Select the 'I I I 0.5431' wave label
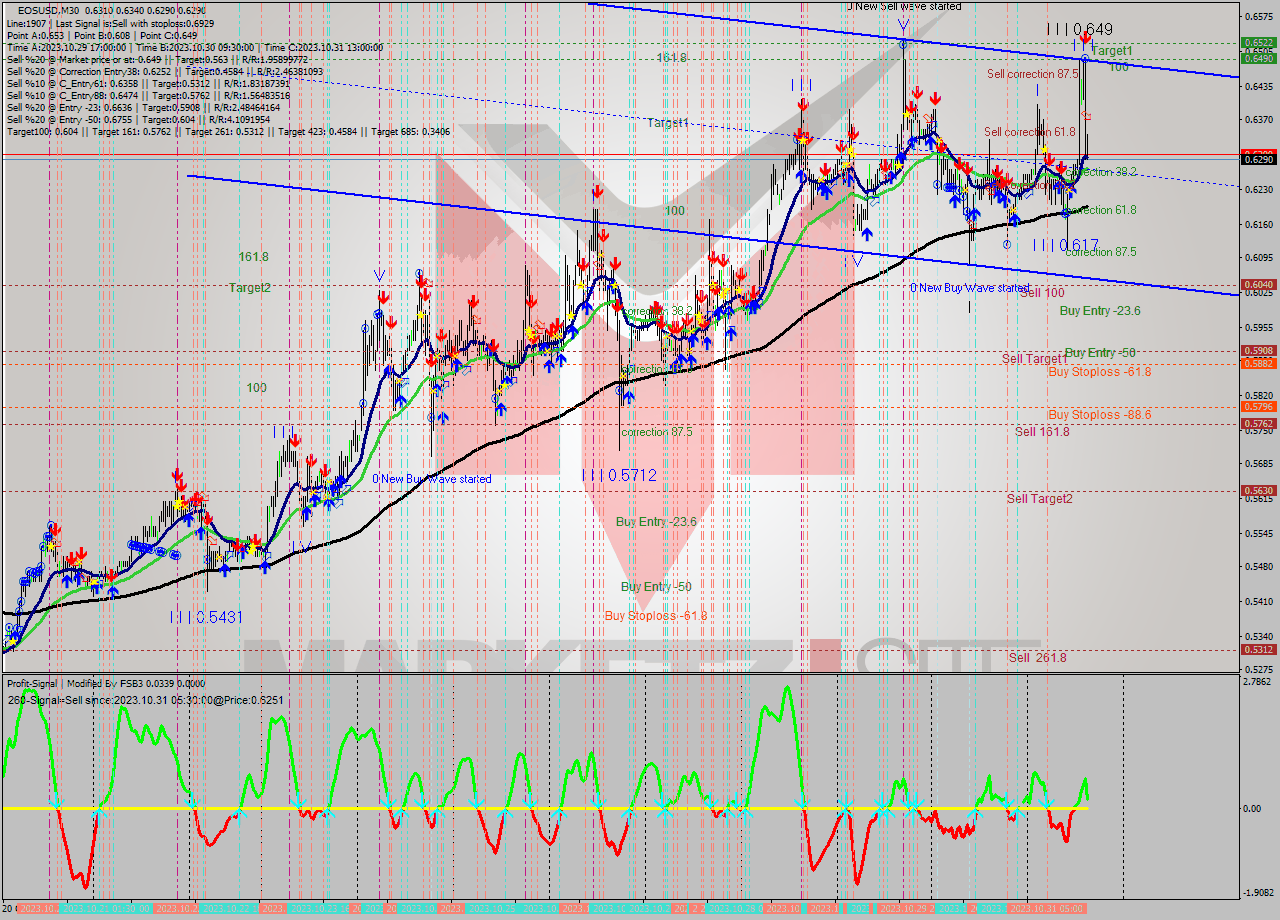Screen dimensions: 1280x920 tap(207, 619)
